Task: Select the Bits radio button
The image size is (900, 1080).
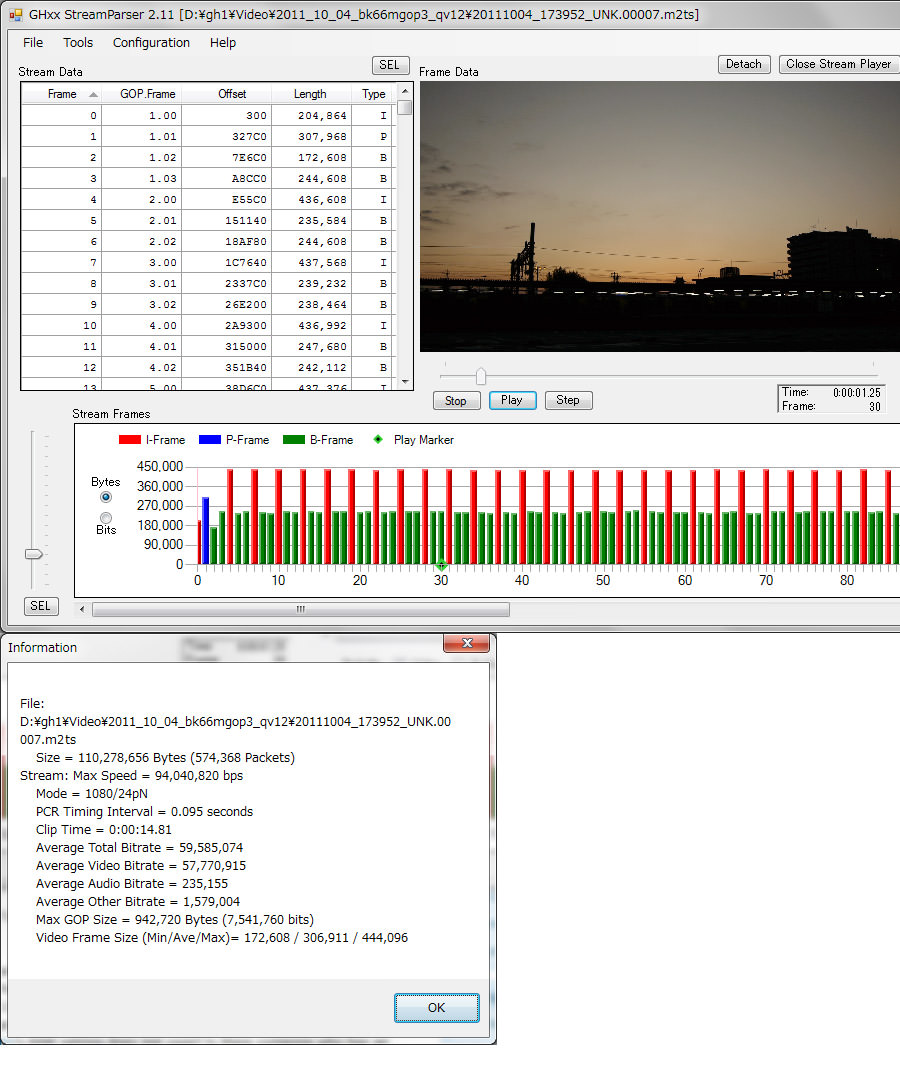Action: click(106, 517)
